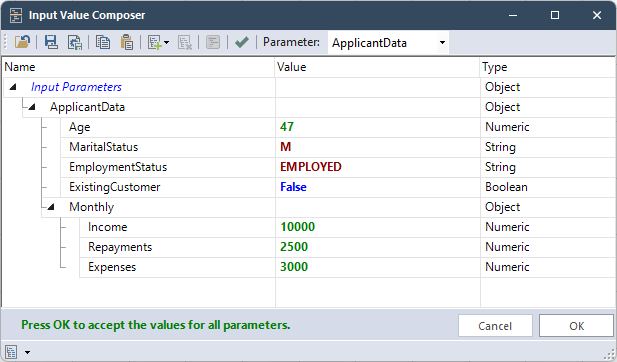617x362 pixels.
Task: Collapse the Monthly object node
Action: click(x=51, y=207)
